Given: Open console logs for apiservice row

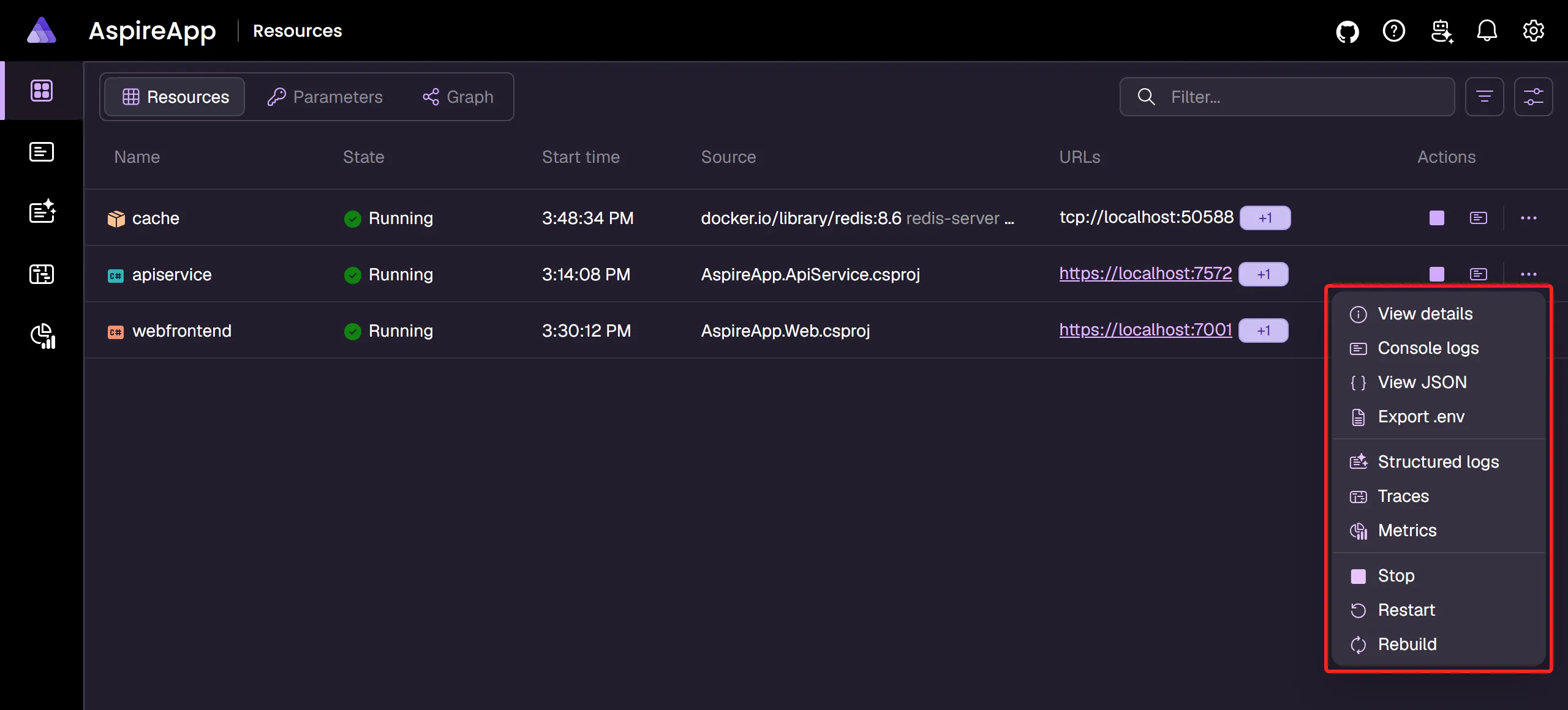Looking at the screenshot, I should (1478, 274).
